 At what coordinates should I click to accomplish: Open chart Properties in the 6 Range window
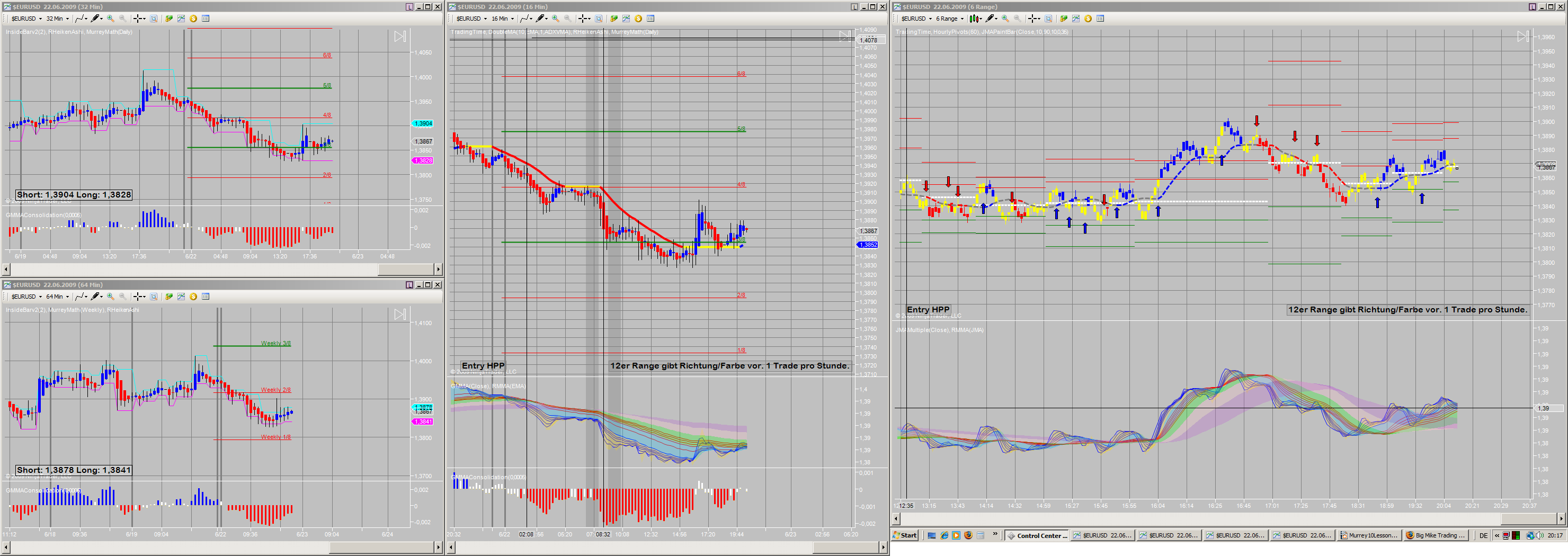1100,19
